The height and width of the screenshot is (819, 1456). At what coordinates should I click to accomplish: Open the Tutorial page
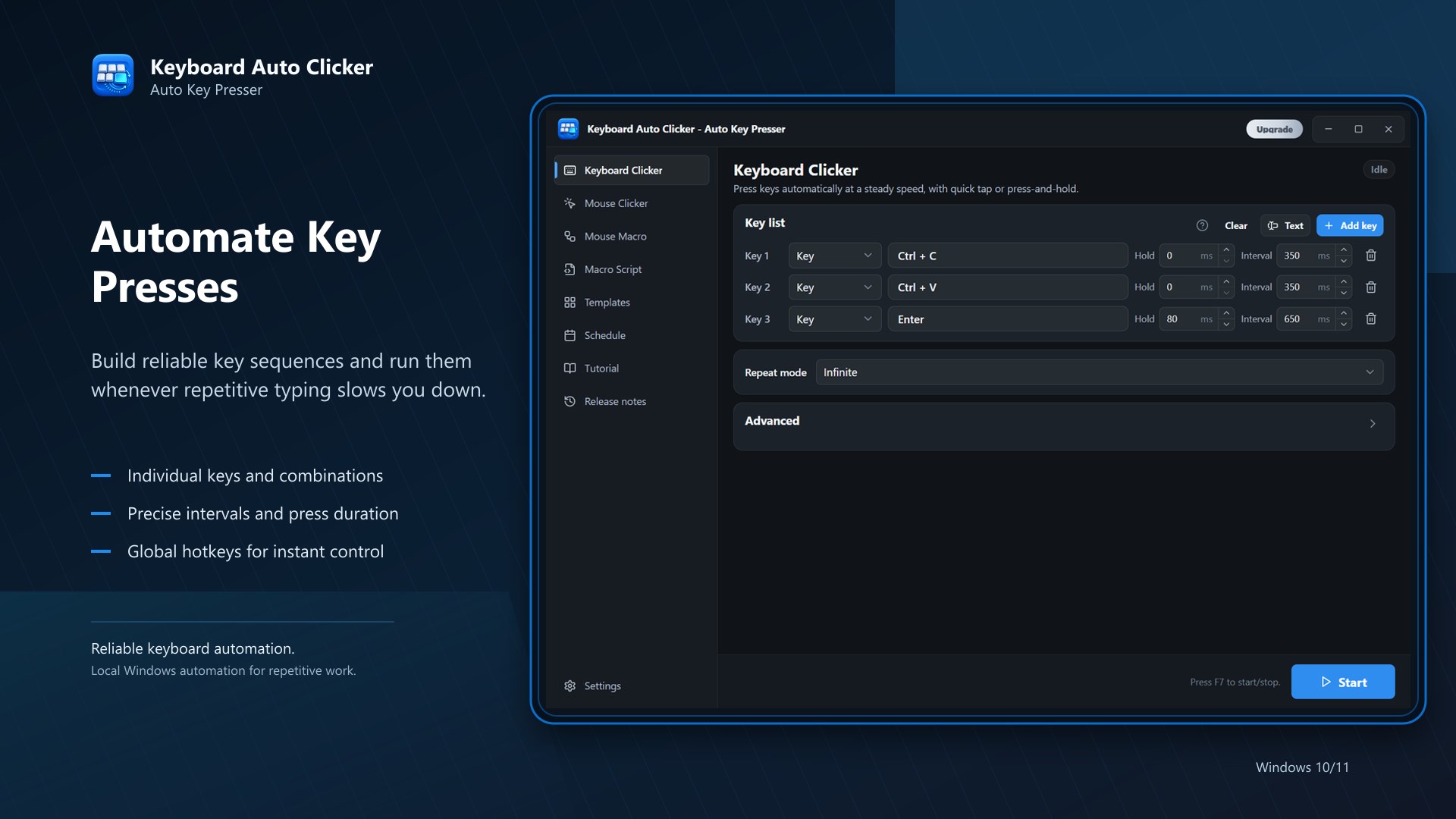[x=632, y=369]
